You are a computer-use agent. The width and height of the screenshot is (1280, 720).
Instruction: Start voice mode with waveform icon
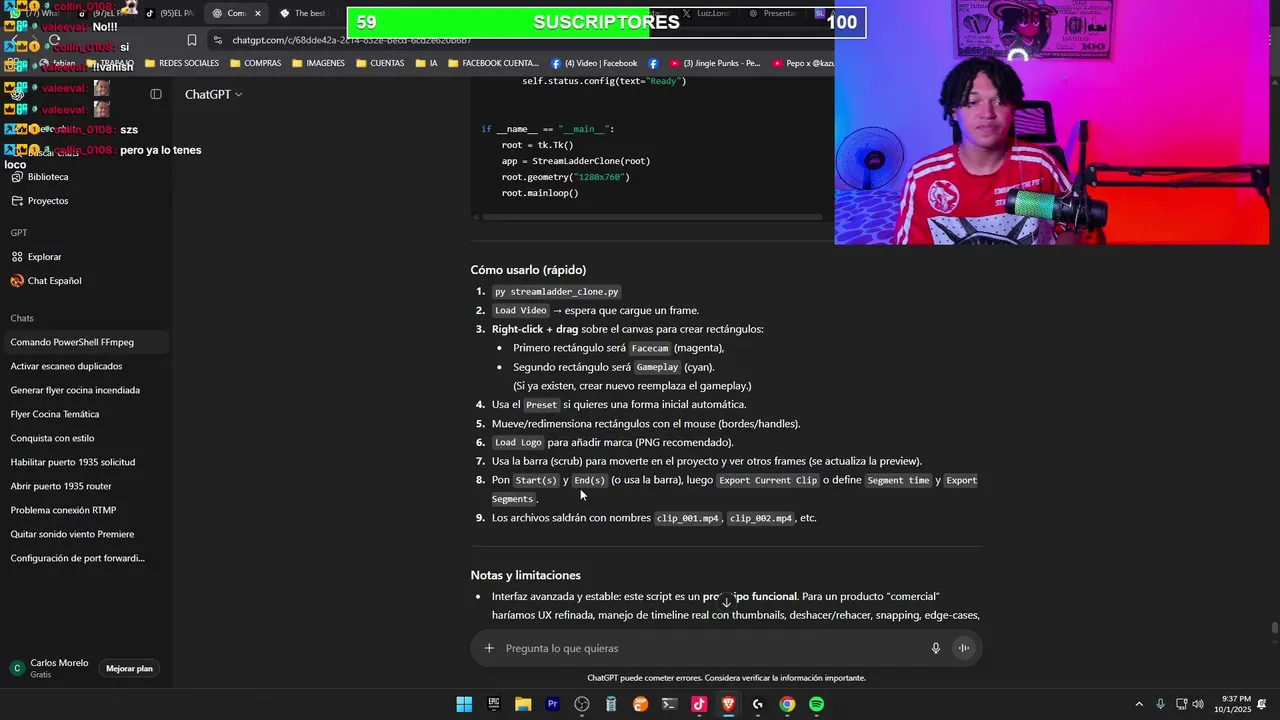964,648
